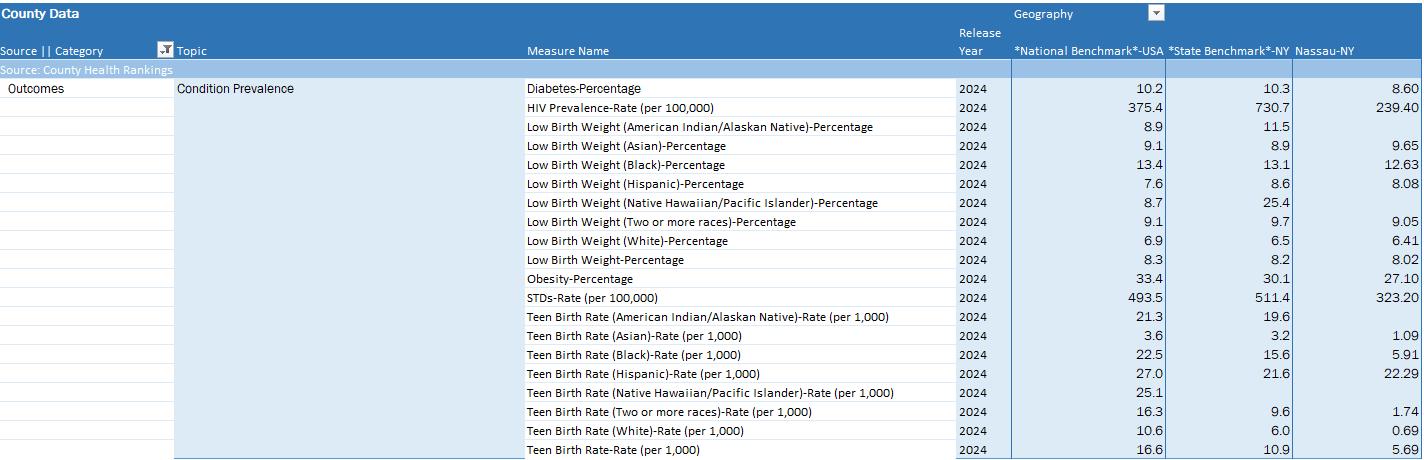Click Low Birth Weight (Black)-Percentage cell

[x=626, y=165]
